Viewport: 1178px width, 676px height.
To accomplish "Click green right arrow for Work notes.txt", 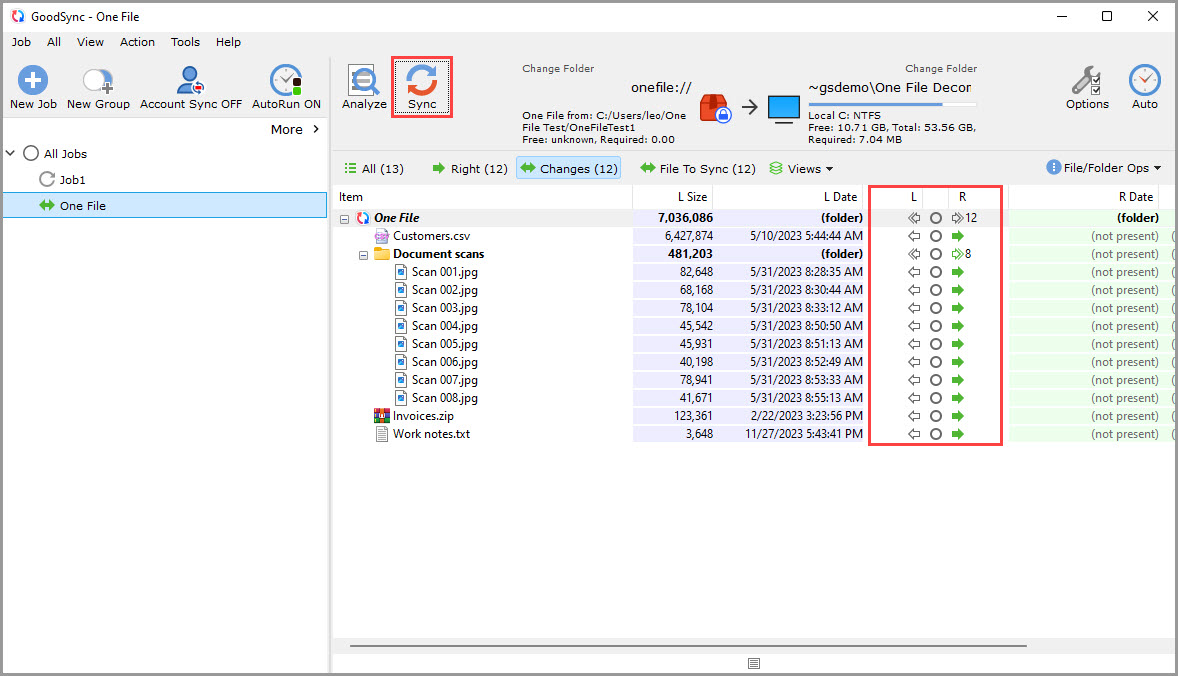I will tap(958, 434).
